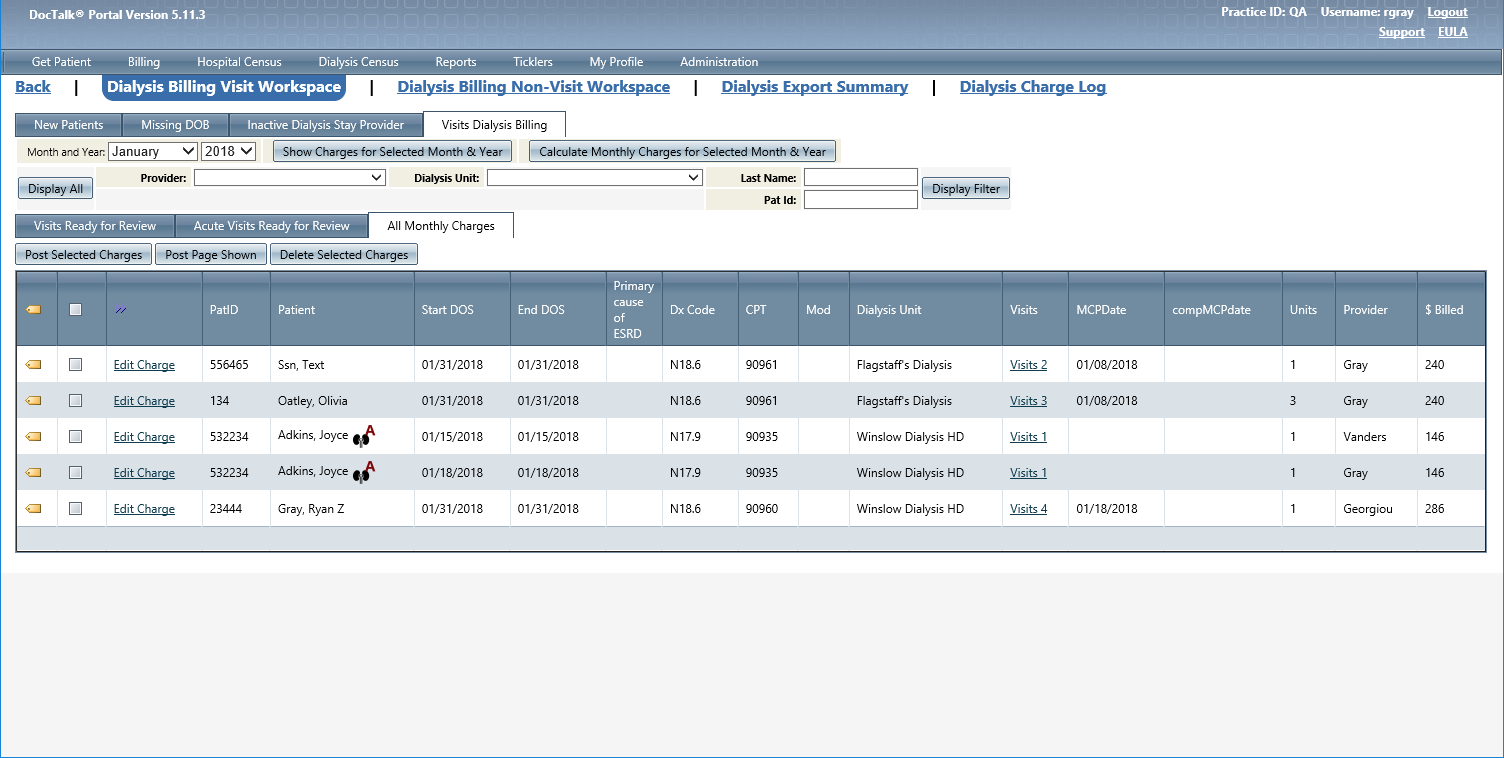
Task: Click acute kidney icon on 01/18/2018 Adkins row
Action: coord(364,473)
